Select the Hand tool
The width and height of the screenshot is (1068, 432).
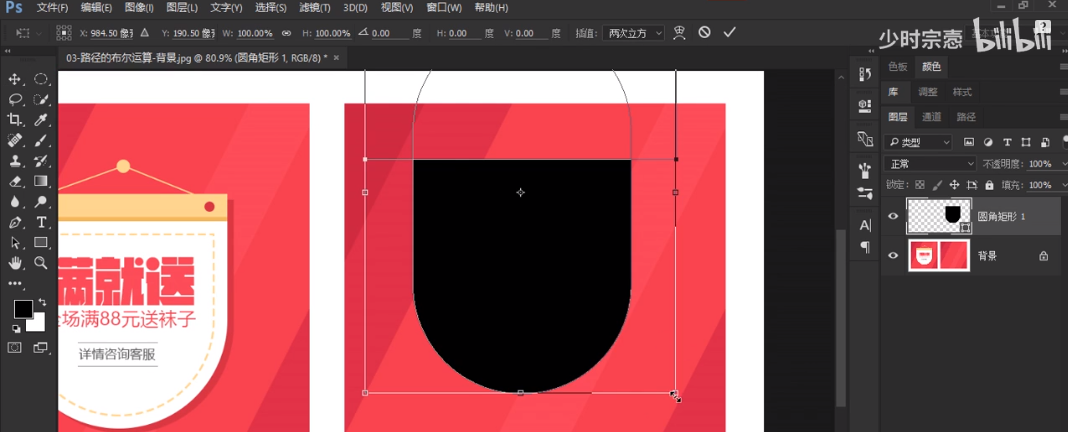click(x=15, y=262)
